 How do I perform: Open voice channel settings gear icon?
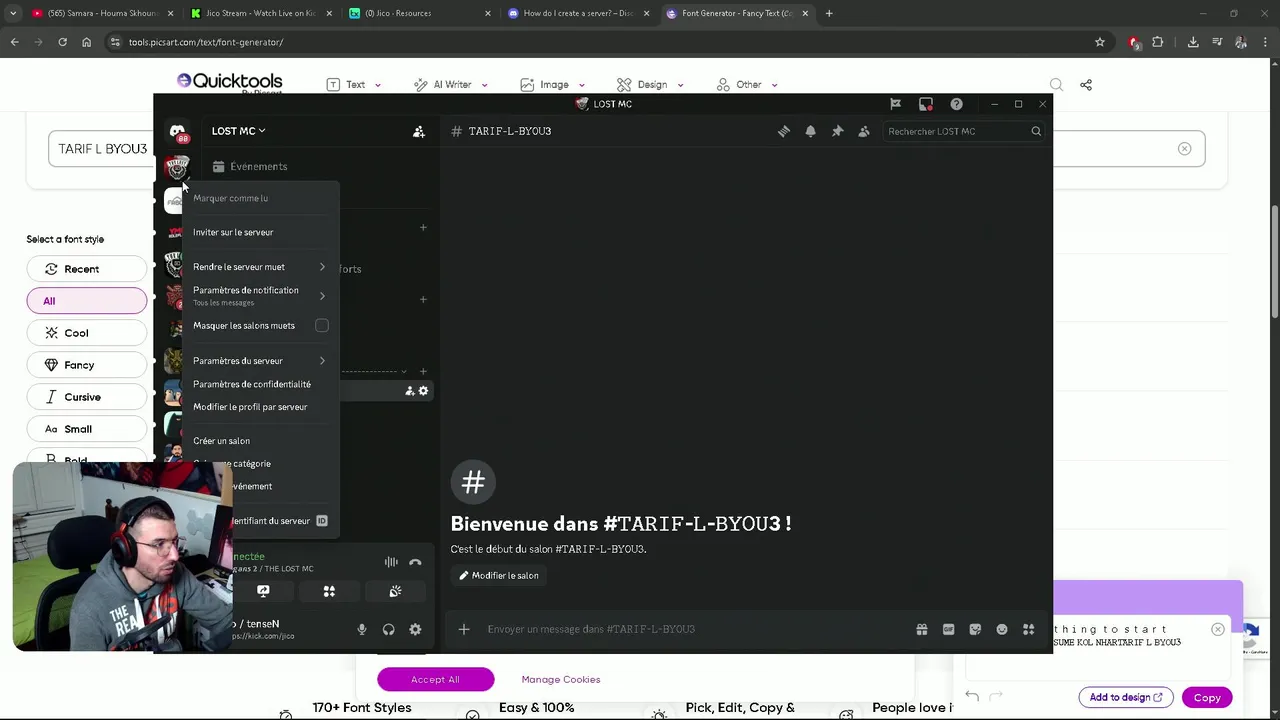423,391
